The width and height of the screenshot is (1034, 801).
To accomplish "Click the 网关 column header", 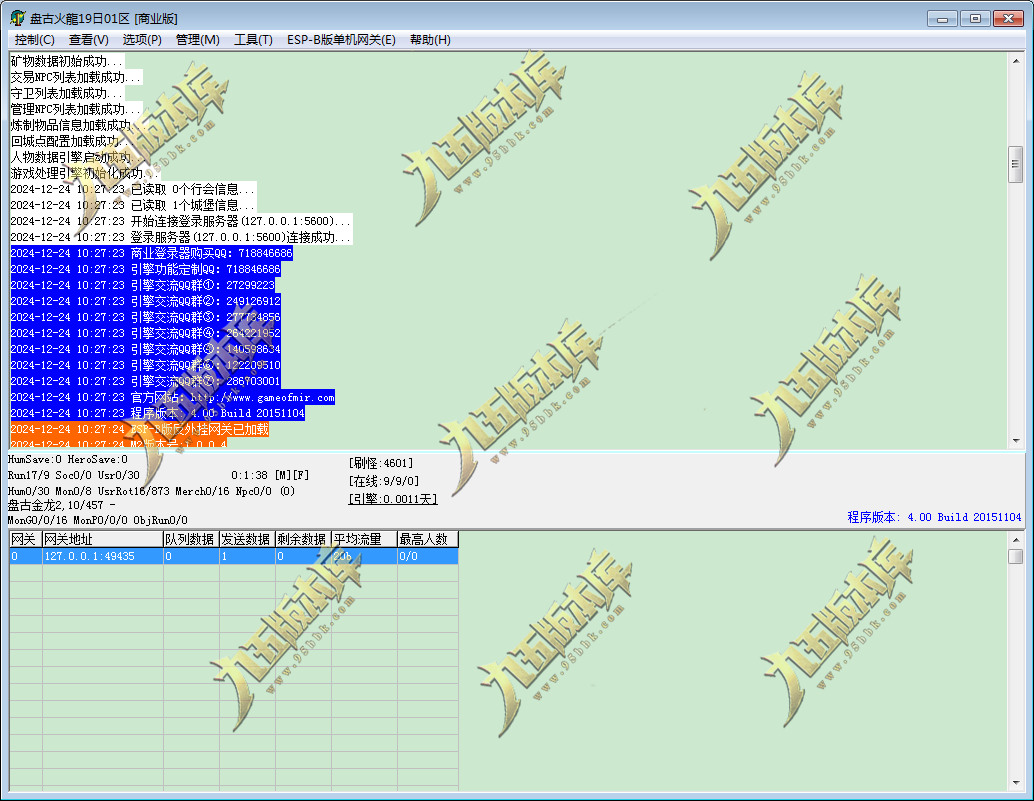I will (26, 539).
